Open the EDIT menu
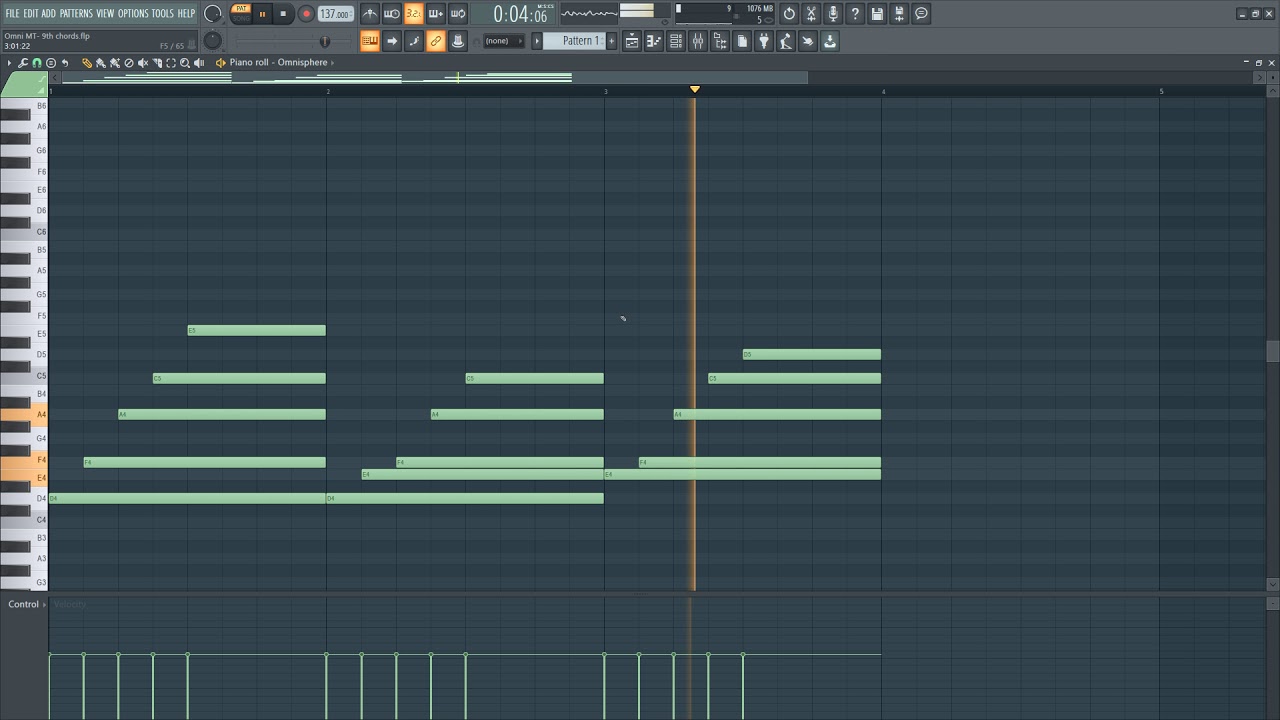The height and width of the screenshot is (720, 1280). (x=31, y=13)
